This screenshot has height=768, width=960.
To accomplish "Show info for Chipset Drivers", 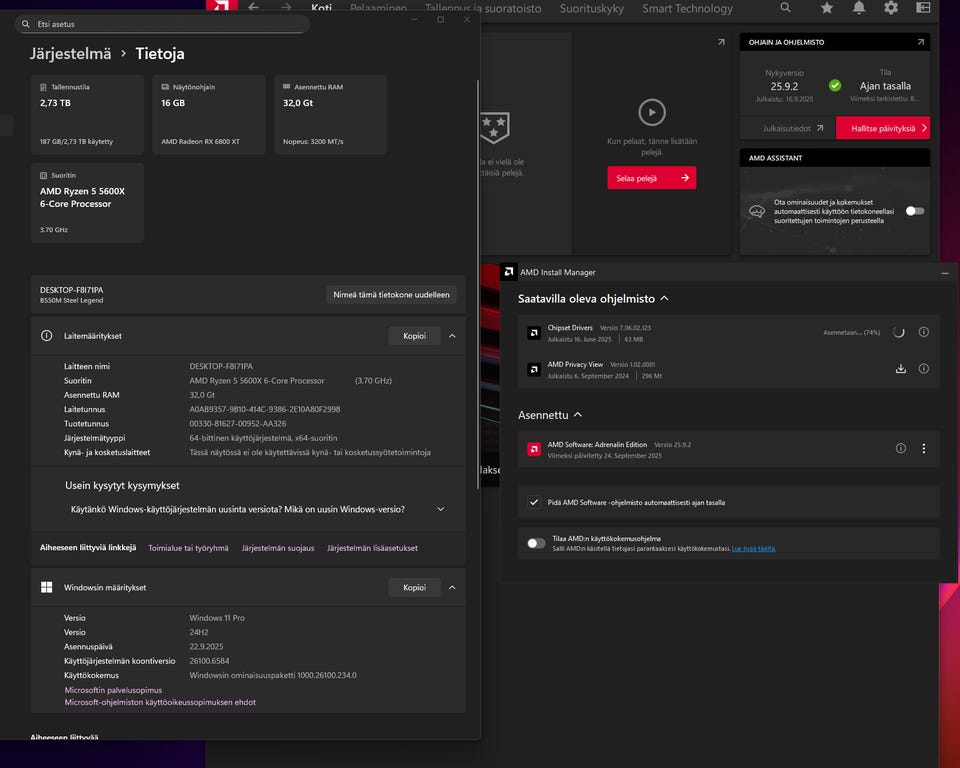I will (923, 332).
